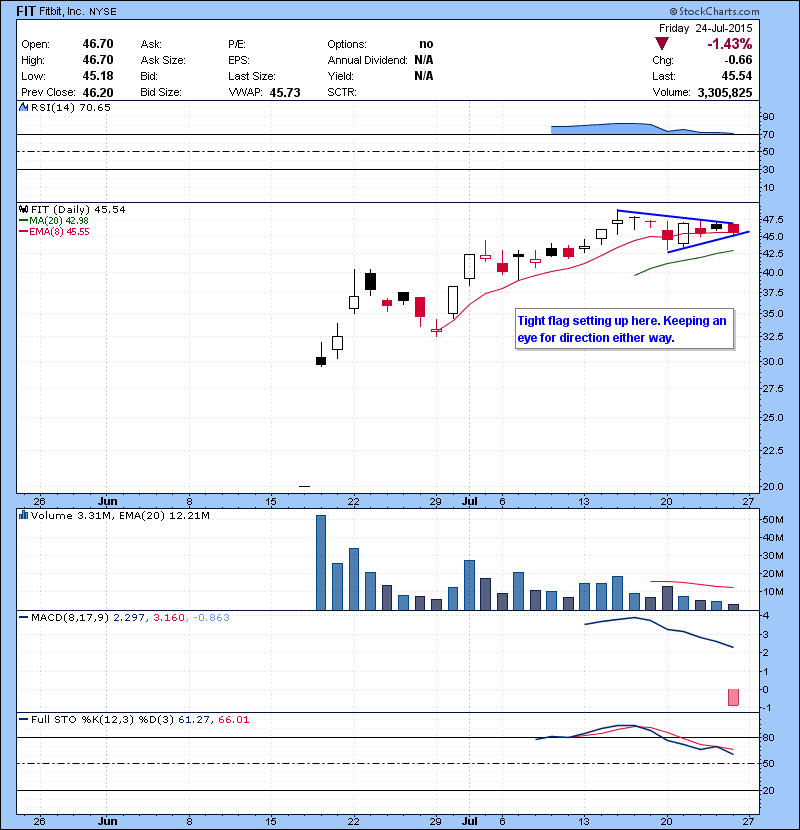Click the EMA(8) 45.55 legend entry
The image size is (800, 830).
click(55, 232)
